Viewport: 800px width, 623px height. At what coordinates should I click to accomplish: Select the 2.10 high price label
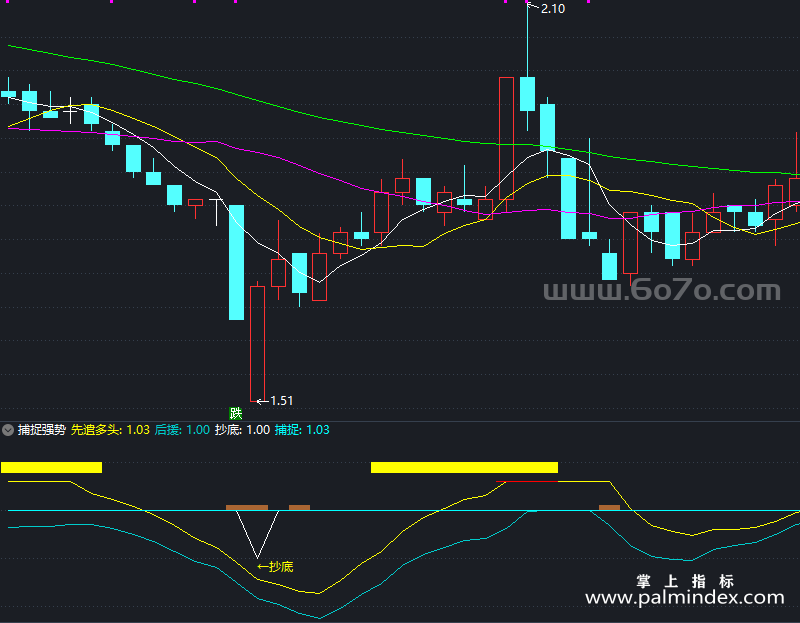(x=553, y=9)
